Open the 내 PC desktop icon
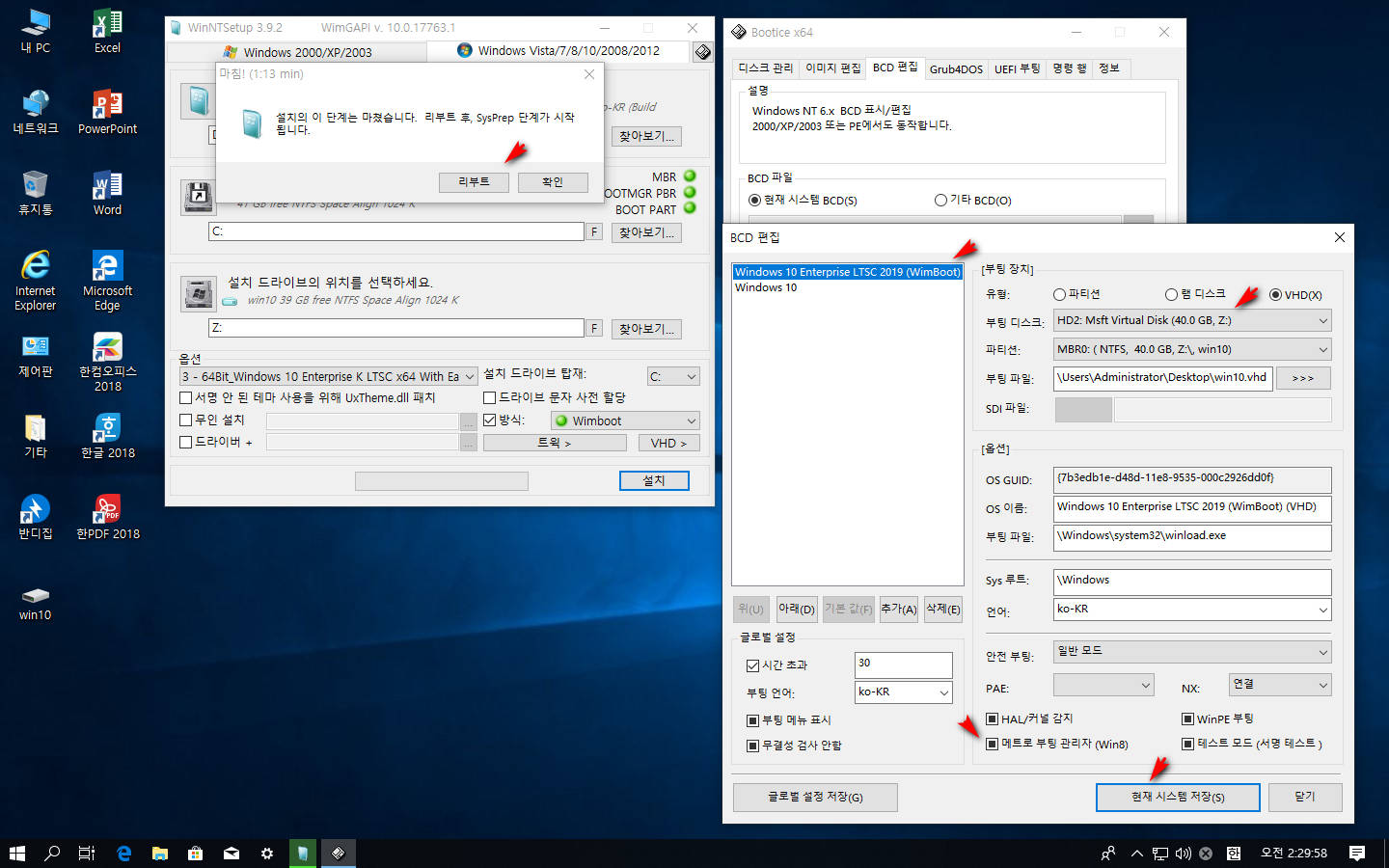The width and height of the screenshot is (1389, 868). click(36, 31)
